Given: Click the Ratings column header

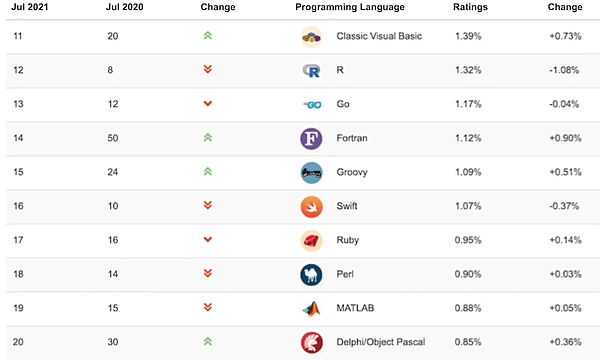Looking at the screenshot, I should pyautogui.click(x=470, y=7).
